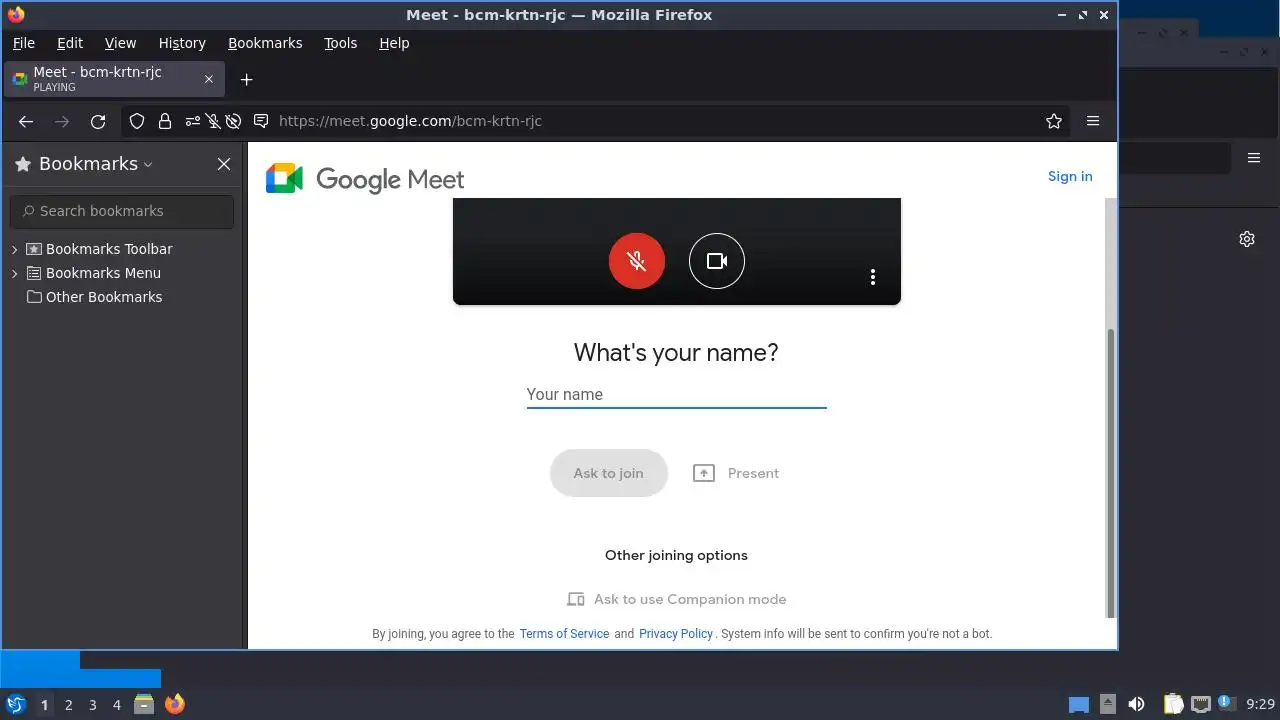This screenshot has height=720, width=1280.
Task: Open the History menu
Action: pos(182,43)
